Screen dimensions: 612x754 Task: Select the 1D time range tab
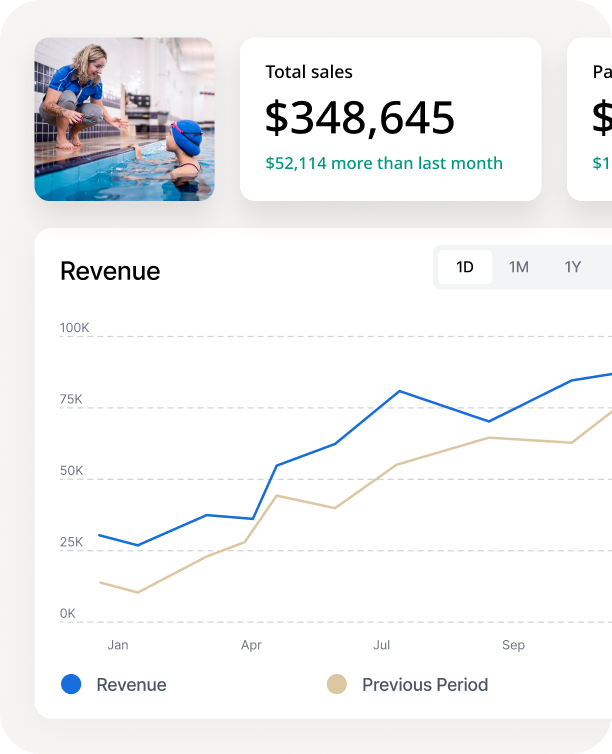coord(465,267)
